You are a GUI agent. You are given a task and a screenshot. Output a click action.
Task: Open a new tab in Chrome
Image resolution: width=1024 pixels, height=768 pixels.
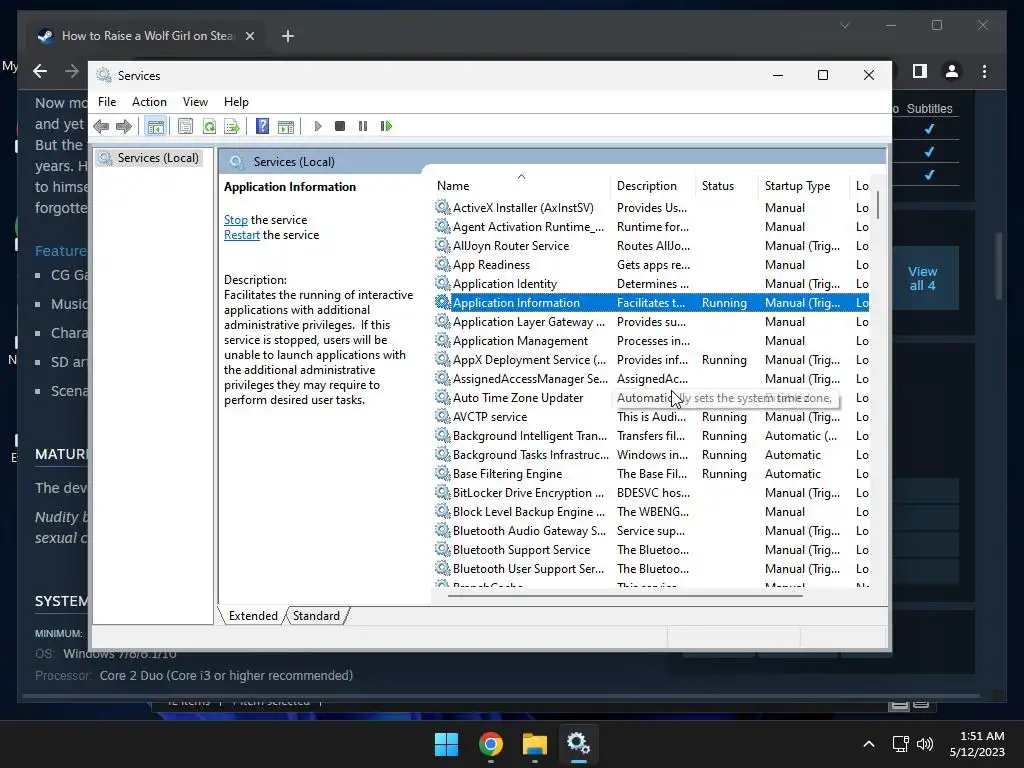click(287, 36)
